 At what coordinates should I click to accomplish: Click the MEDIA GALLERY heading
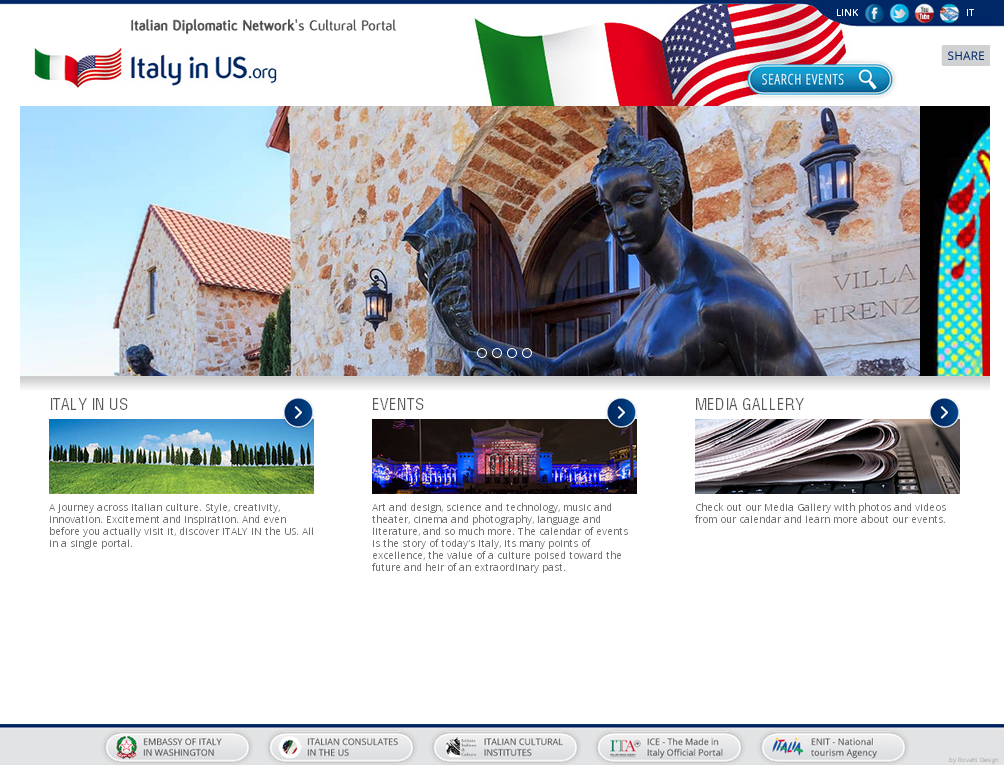pos(749,405)
